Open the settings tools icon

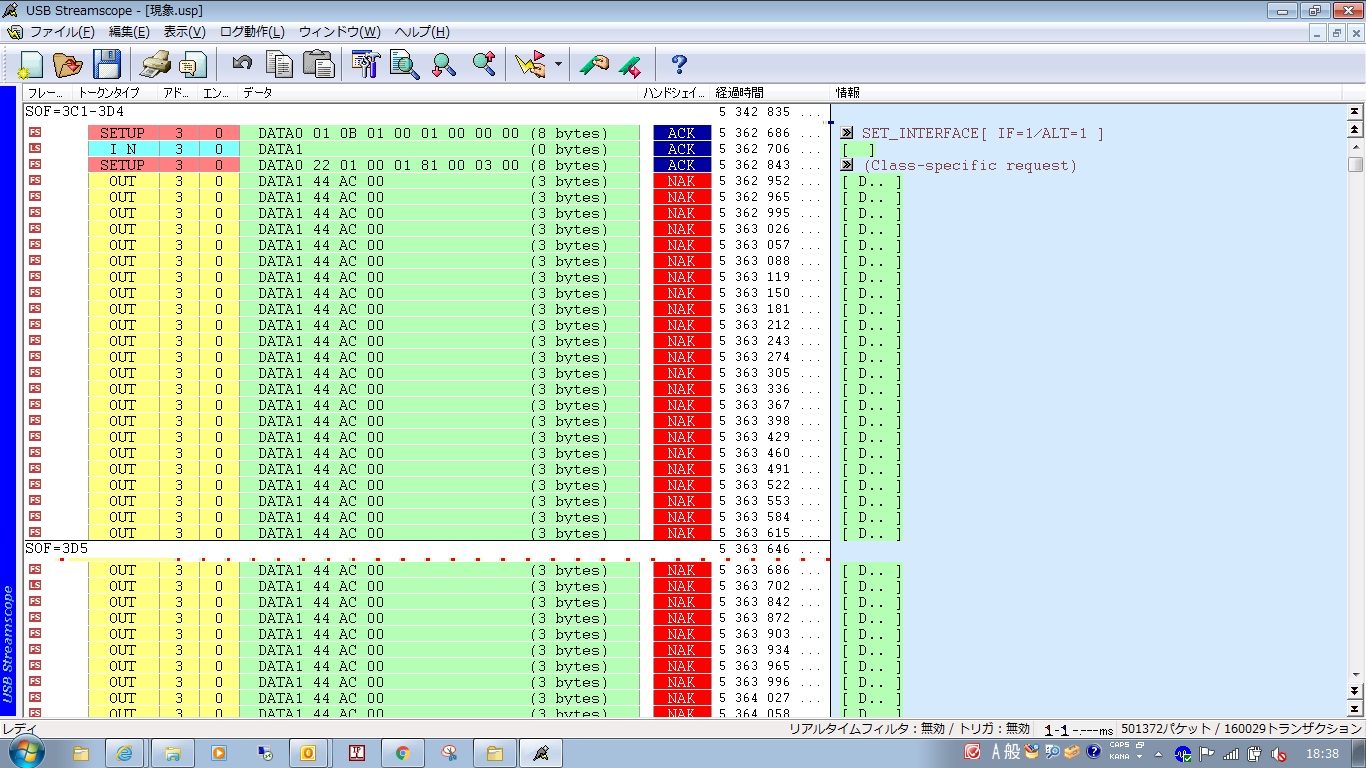click(x=367, y=65)
